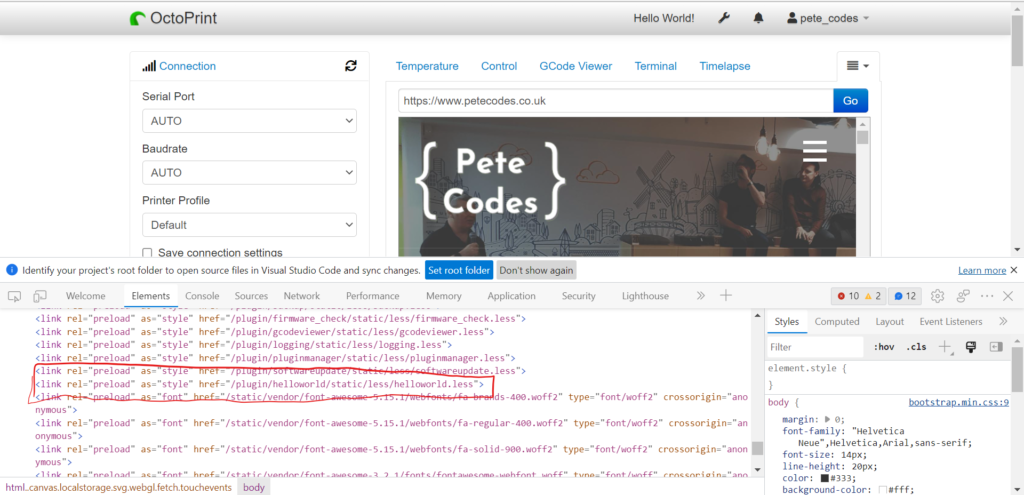The image size is (1024, 495).
Task: Click the Go button
Action: [850, 101]
